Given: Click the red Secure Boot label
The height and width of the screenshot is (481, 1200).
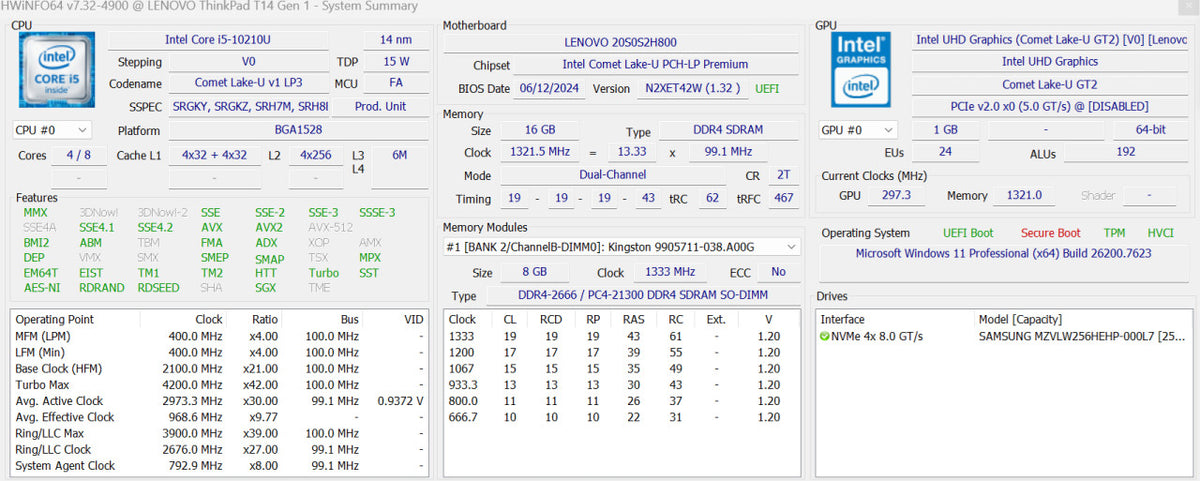Looking at the screenshot, I should [1050, 233].
